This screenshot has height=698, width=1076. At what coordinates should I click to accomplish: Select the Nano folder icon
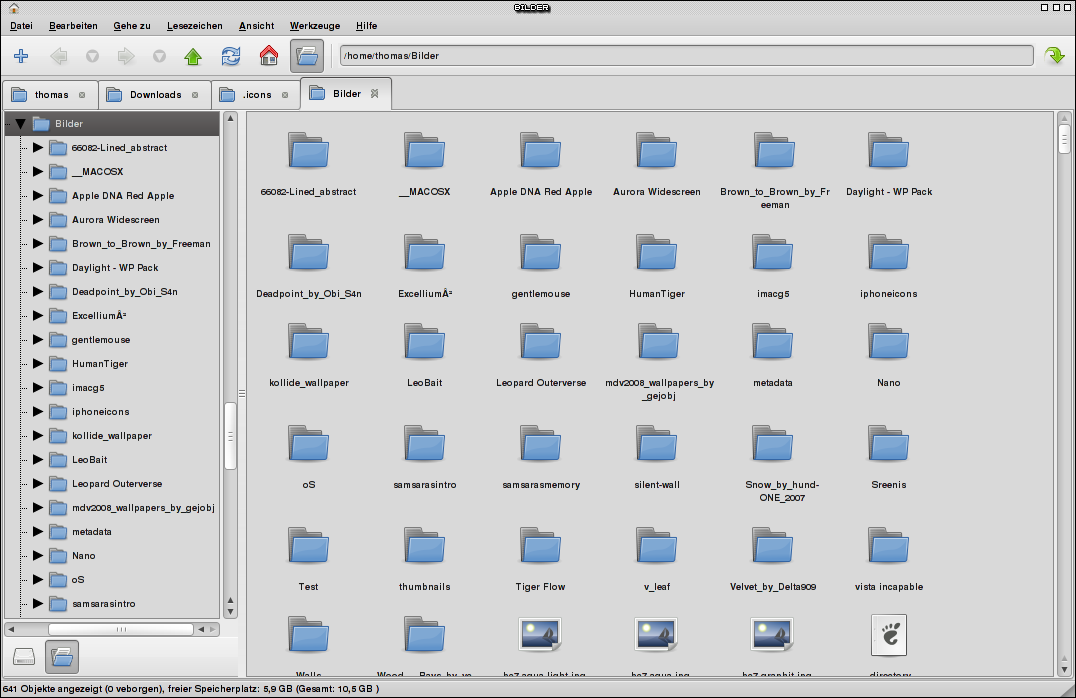[x=888, y=342]
